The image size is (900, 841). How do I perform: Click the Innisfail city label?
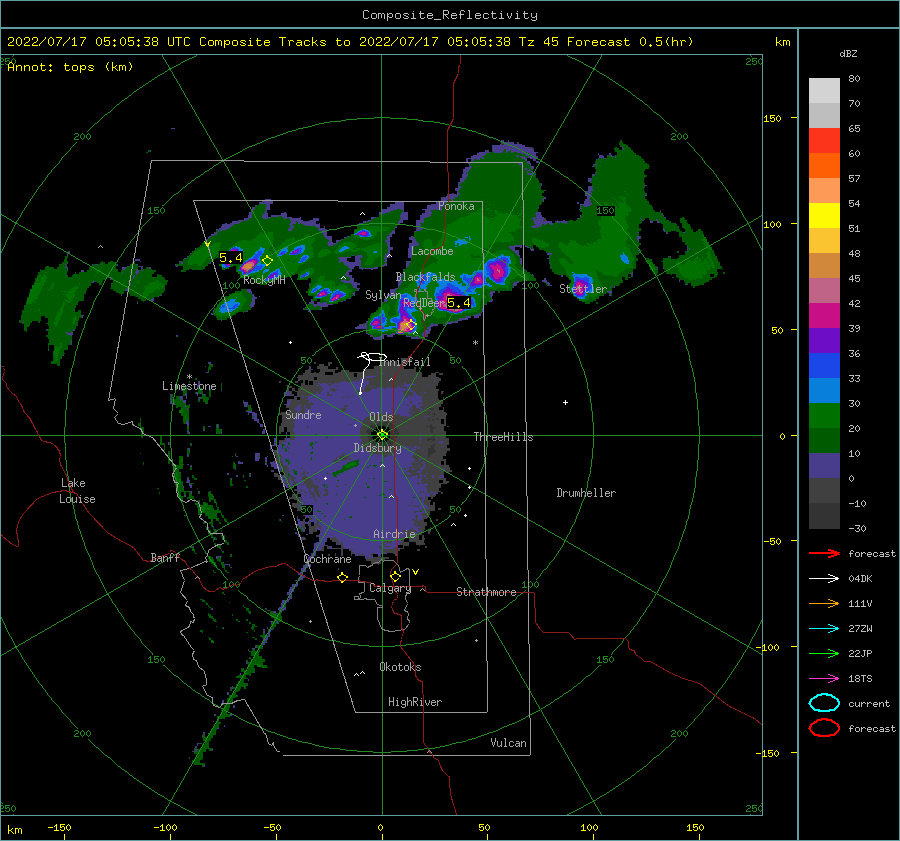tap(405, 362)
